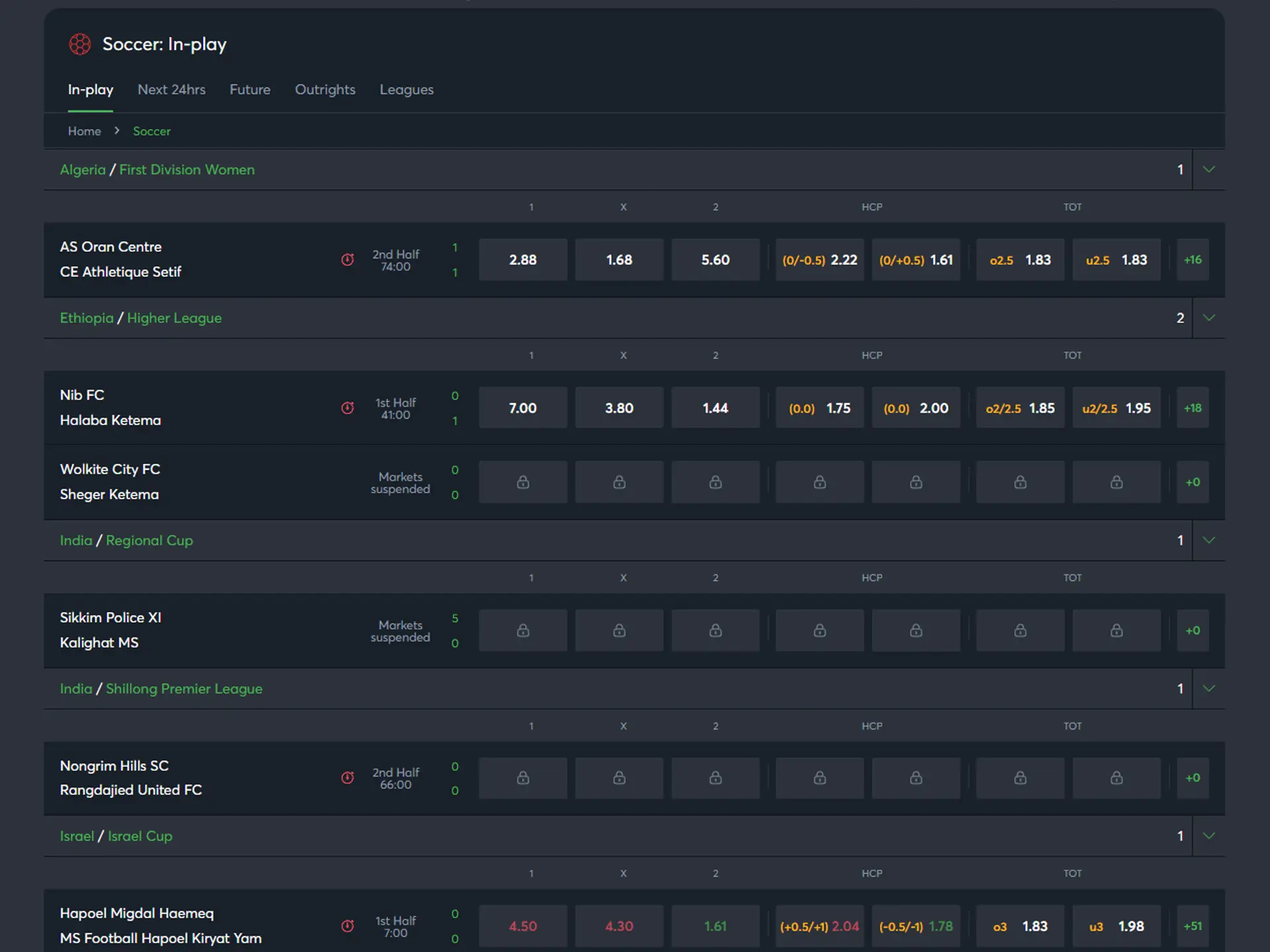Select draw odds 4.30 in Israel Cup match
Viewport: 1270px width, 952px height.
click(x=619, y=926)
